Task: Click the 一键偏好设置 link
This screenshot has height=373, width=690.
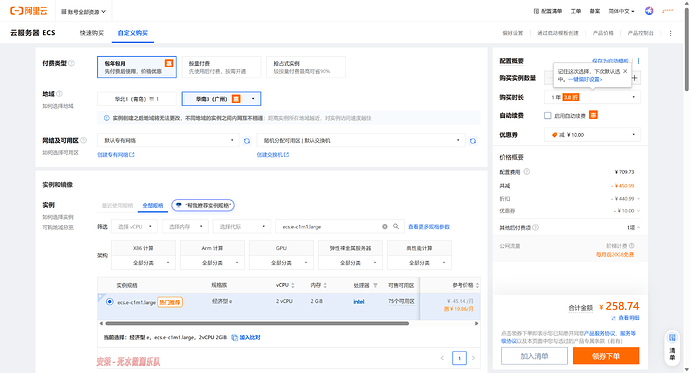Action: pyautogui.click(x=585, y=80)
